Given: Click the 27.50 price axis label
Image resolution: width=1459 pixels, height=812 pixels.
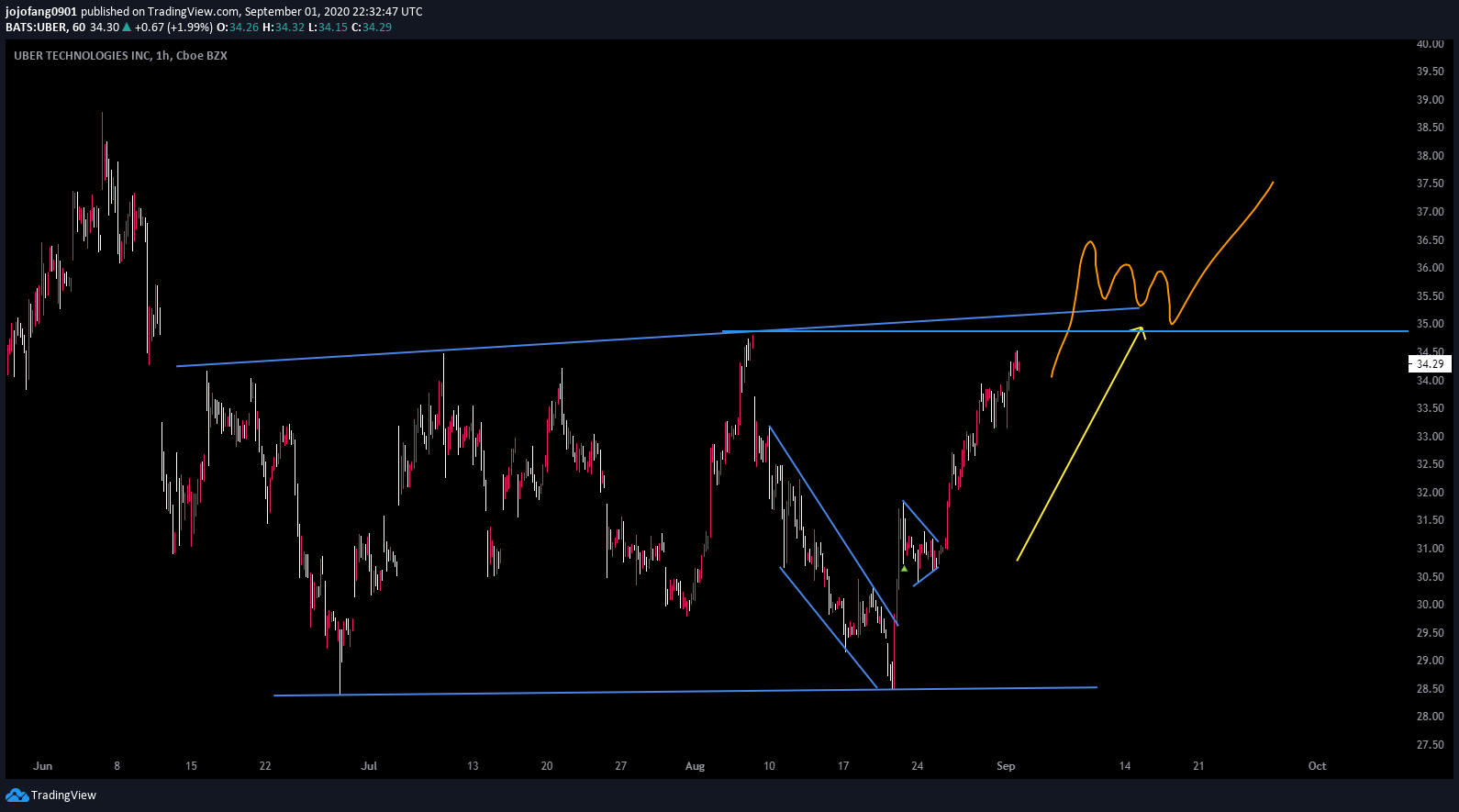Looking at the screenshot, I should pyautogui.click(x=1430, y=745).
